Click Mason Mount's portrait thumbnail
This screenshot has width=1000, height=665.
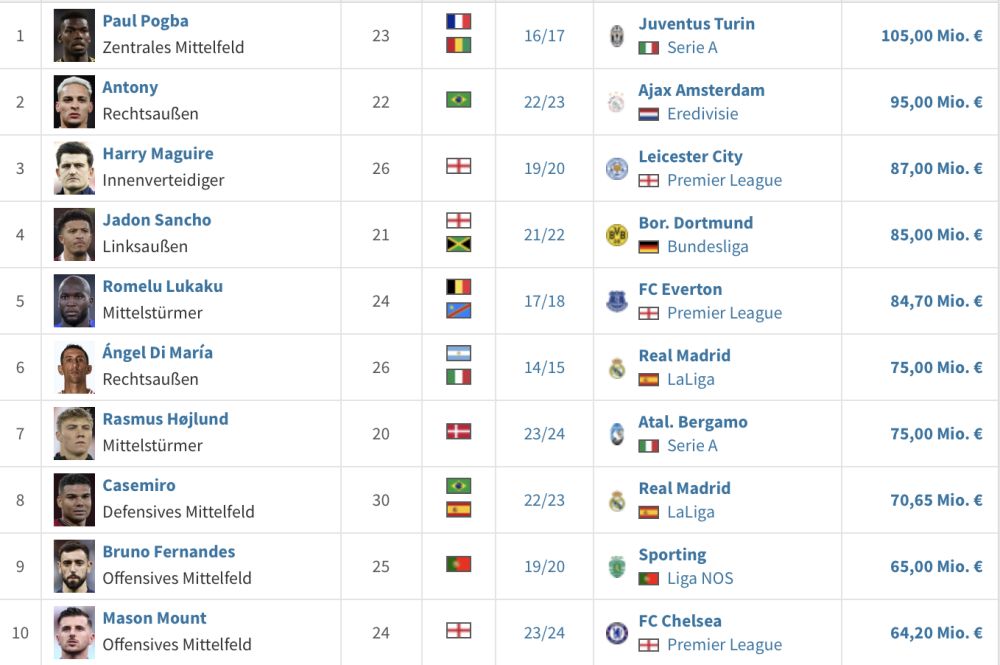tap(74, 633)
